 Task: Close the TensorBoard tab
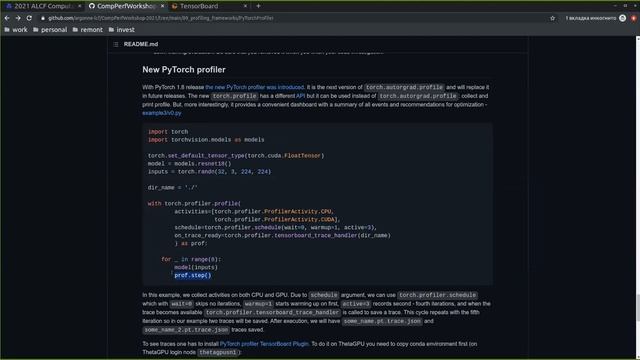245,6
